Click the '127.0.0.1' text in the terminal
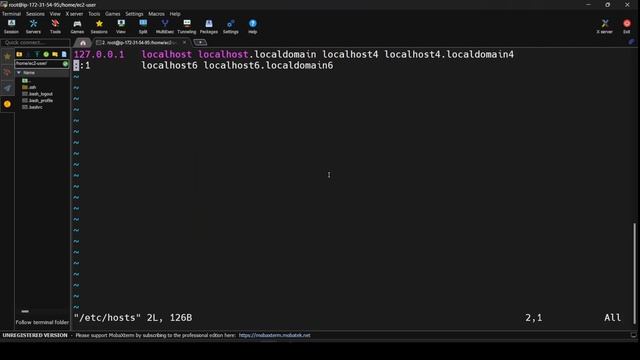The height and width of the screenshot is (360, 640). (x=99, y=55)
